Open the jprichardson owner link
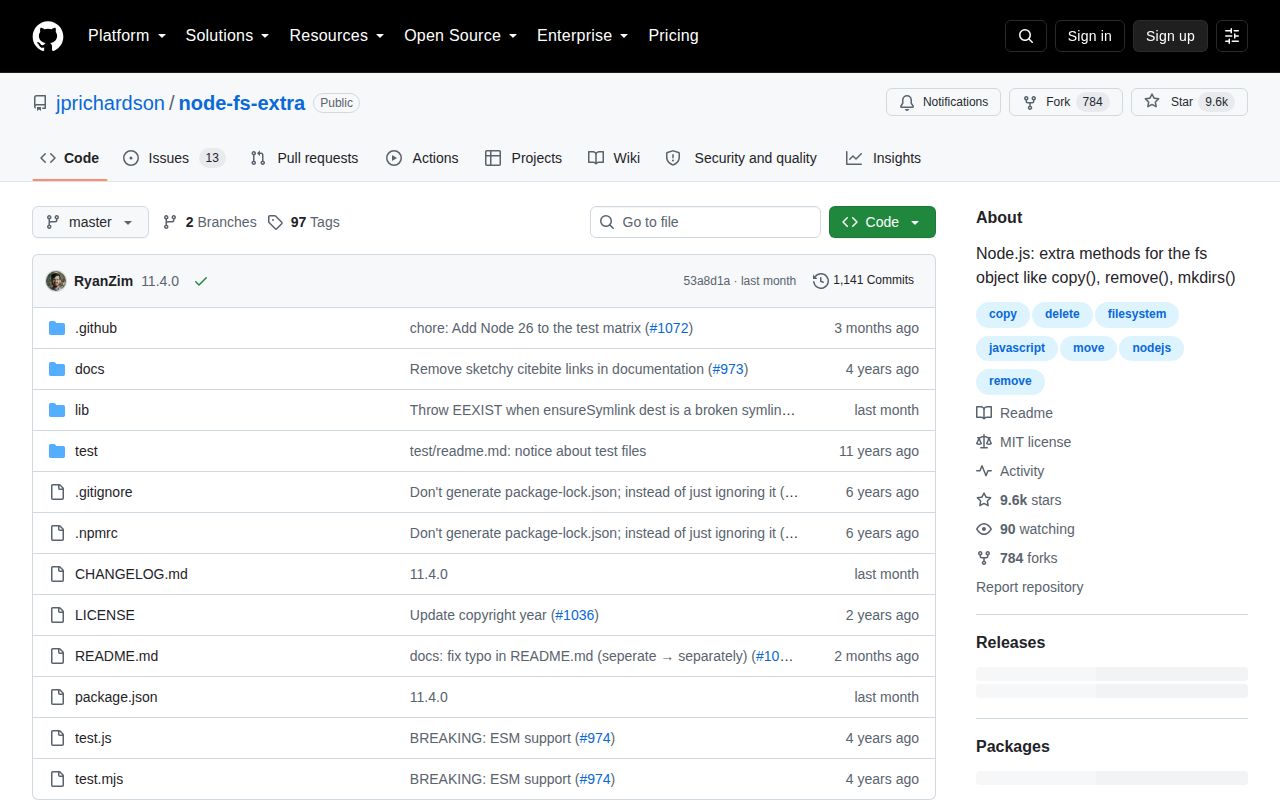Viewport: 1280px width, 800px height. coord(110,103)
